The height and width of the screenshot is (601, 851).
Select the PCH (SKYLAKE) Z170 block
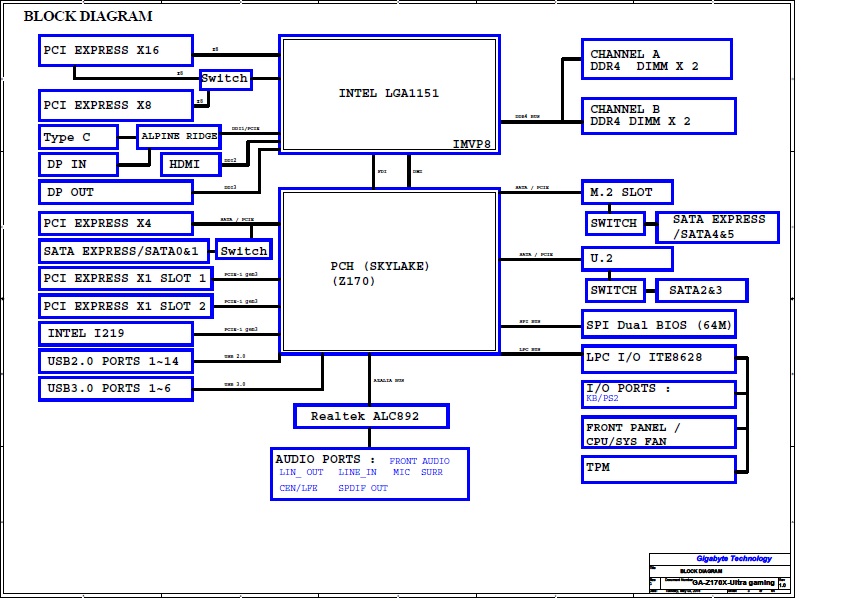389,272
